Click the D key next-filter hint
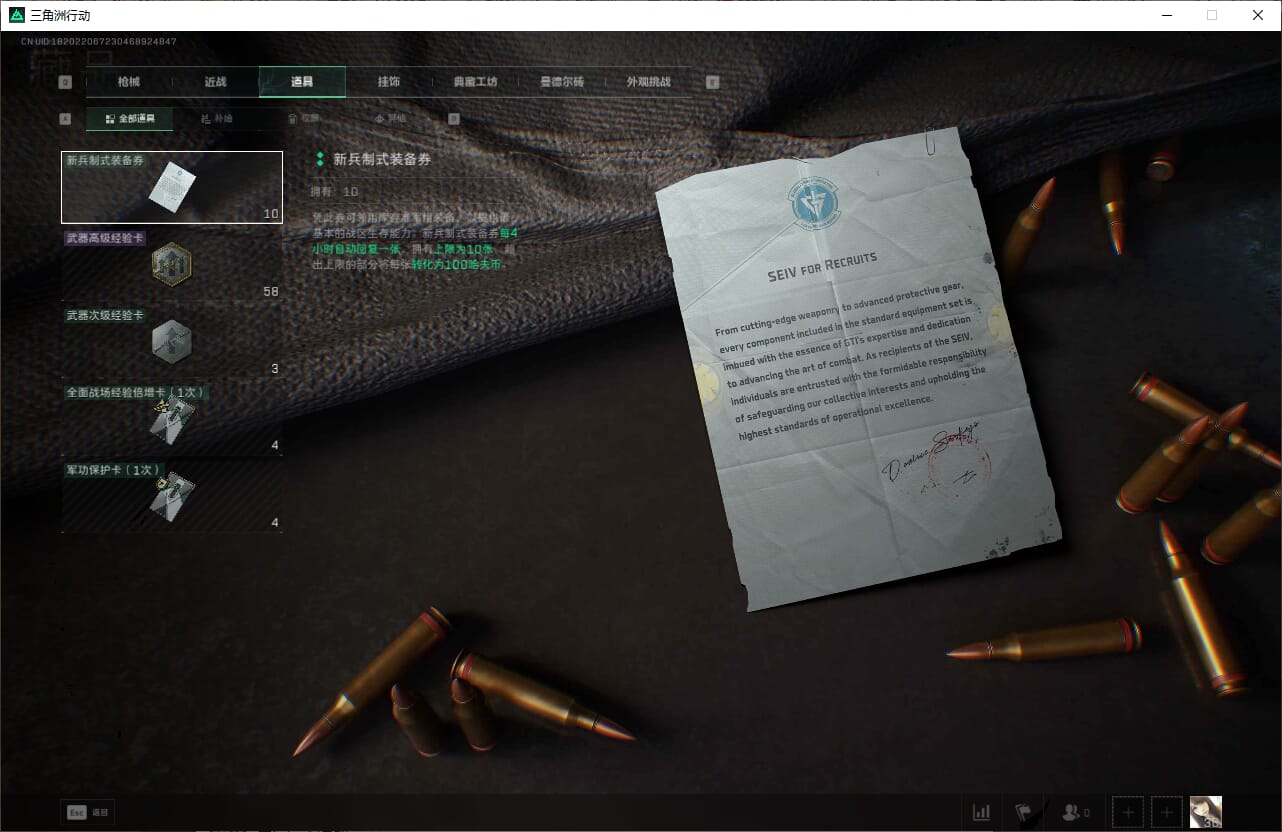The image size is (1282, 832). tap(454, 118)
